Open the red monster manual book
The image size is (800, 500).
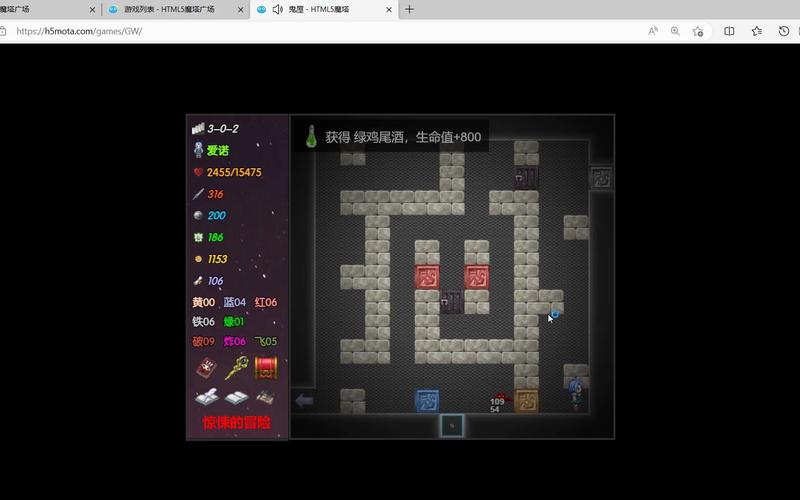pyautogui.click(x=207, y=368)
